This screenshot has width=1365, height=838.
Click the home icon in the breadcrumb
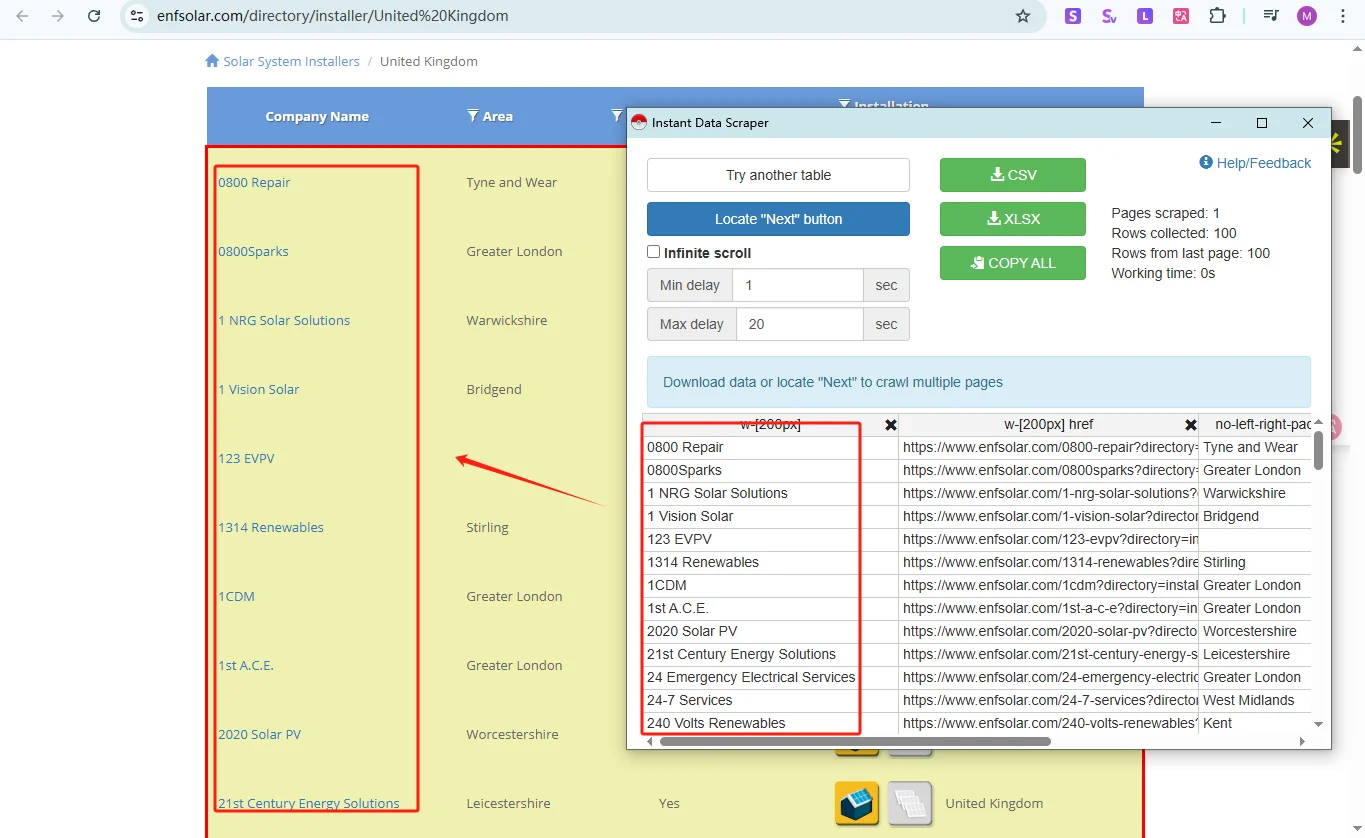(212, 61)
